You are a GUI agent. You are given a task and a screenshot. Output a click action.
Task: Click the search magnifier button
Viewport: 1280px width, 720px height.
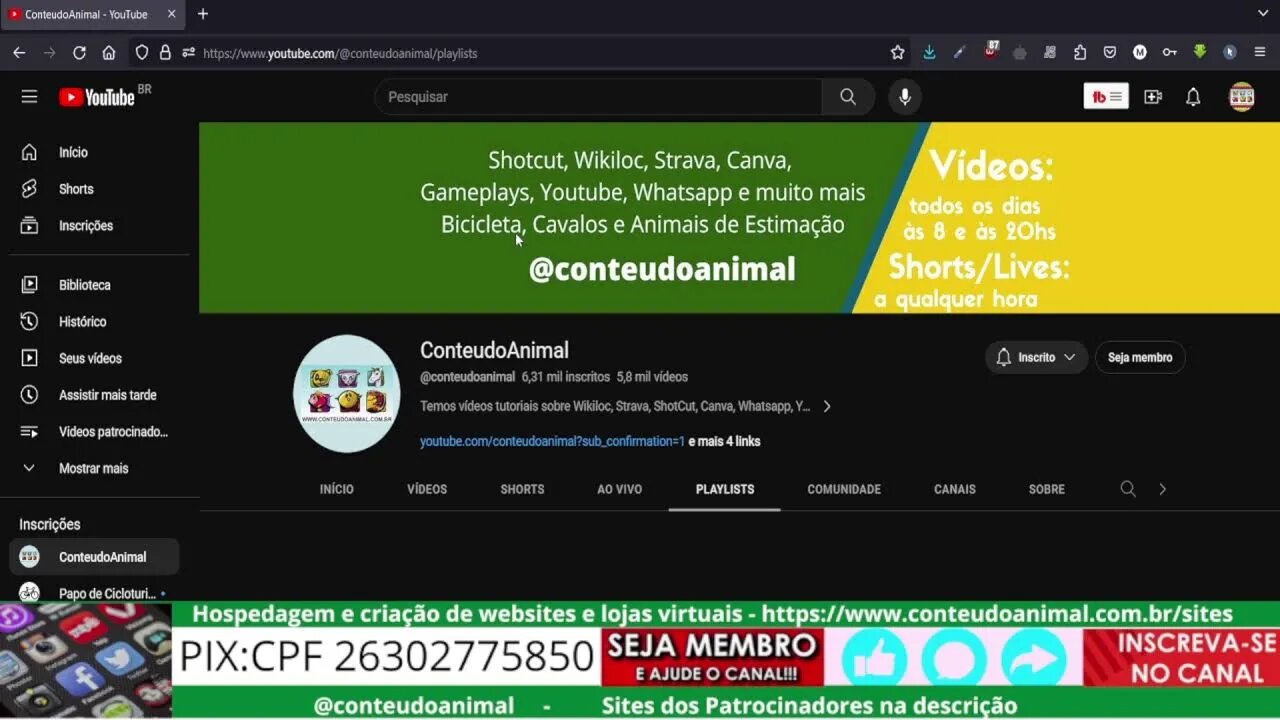click(848, 97)
